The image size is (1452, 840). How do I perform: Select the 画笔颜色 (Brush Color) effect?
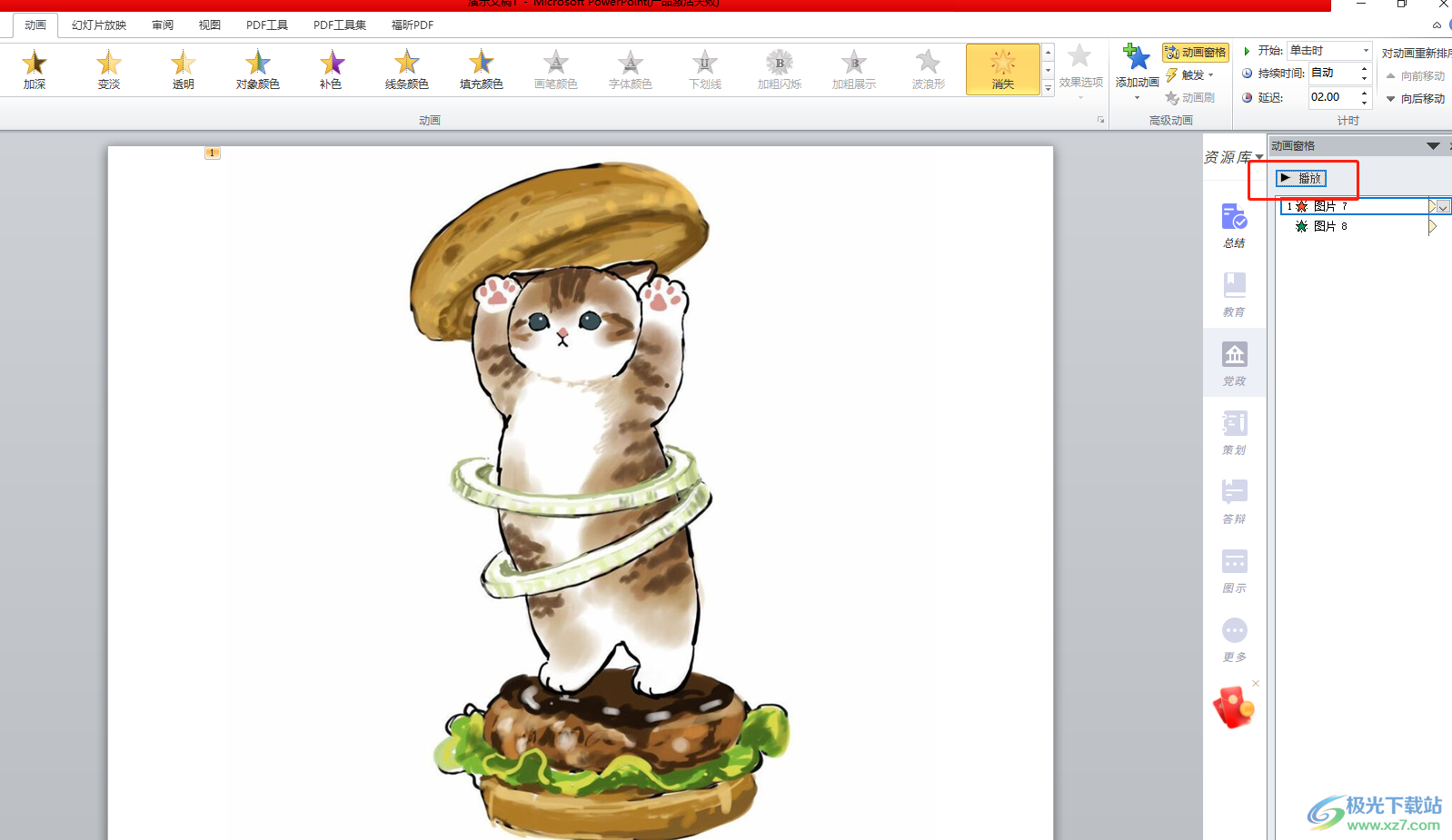[555, 70]
